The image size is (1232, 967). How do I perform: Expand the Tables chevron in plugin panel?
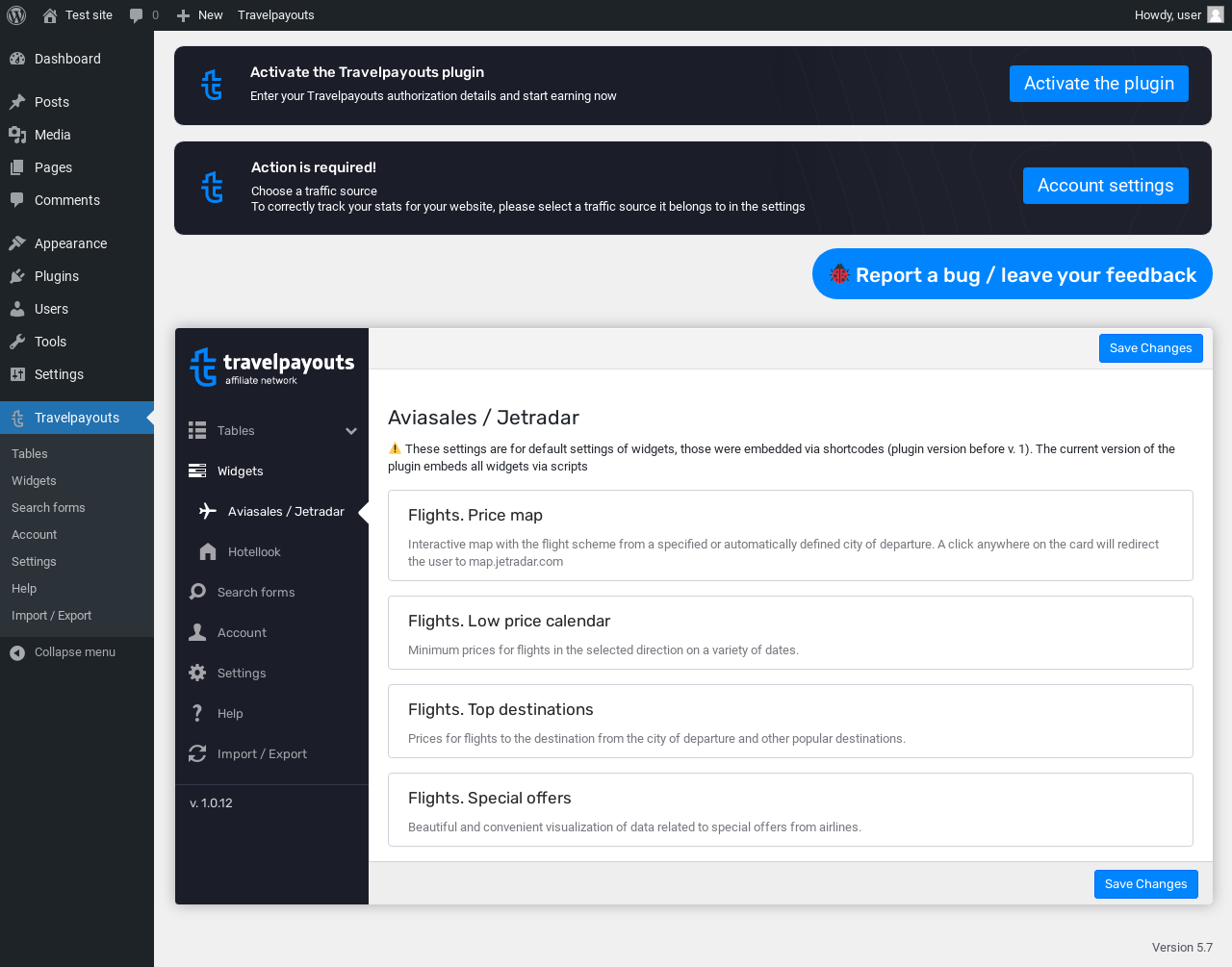click(351, 431)
